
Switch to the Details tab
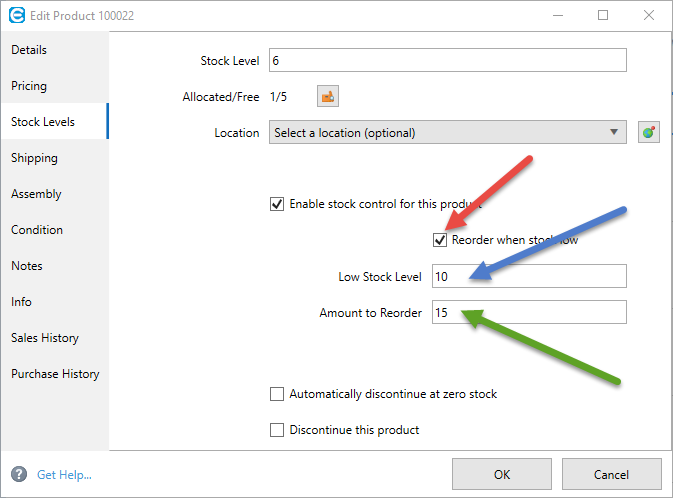[x=29, y=50]
